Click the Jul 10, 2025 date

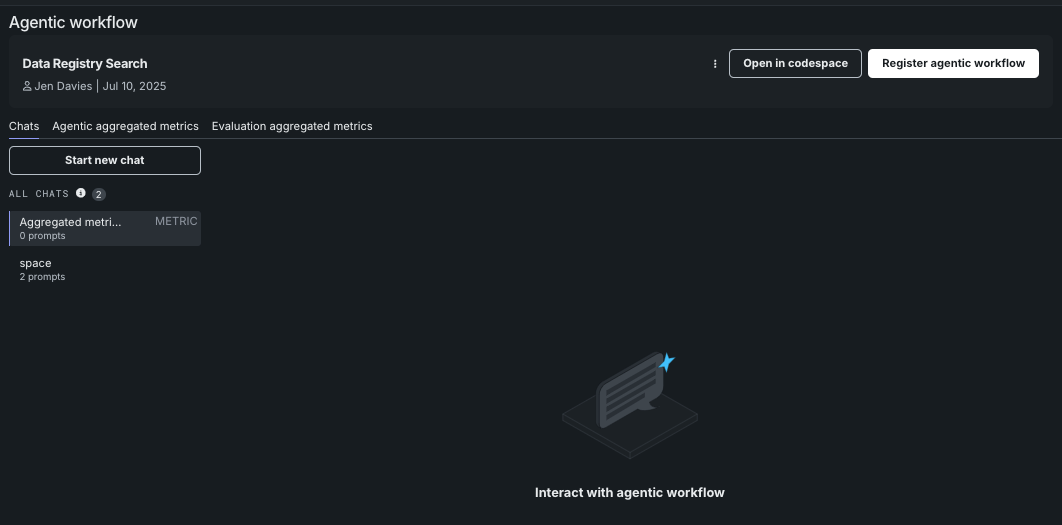pyautogui.click(x=134, y=86)
